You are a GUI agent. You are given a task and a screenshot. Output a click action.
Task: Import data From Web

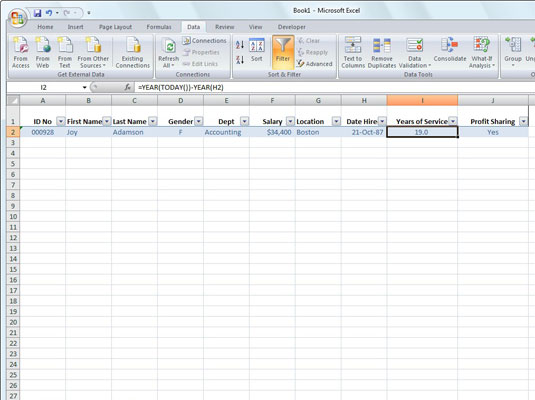43,53
